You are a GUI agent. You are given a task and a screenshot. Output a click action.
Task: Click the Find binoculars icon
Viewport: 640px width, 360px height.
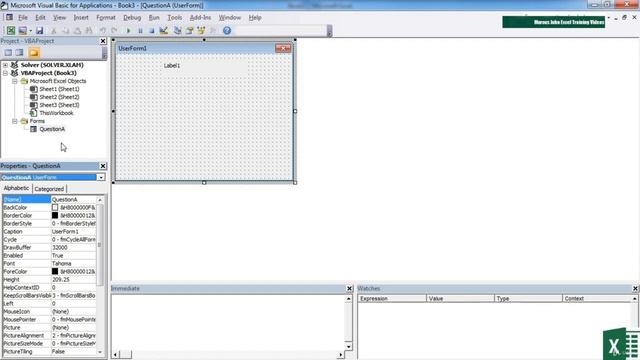89,31
